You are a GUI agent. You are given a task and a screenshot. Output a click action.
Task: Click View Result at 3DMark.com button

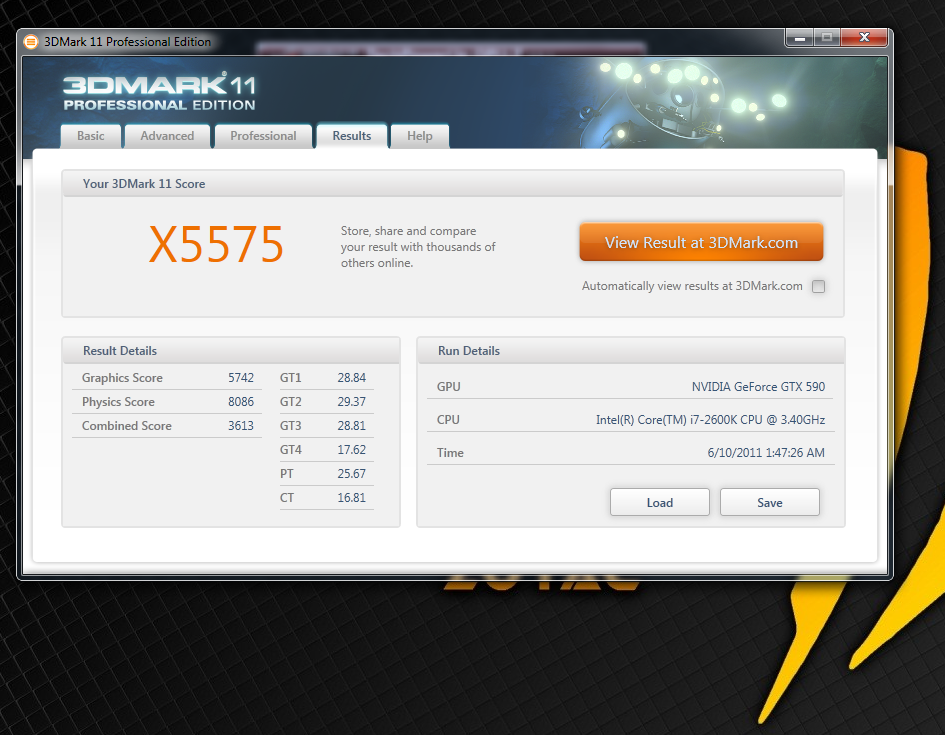(701, 242)
